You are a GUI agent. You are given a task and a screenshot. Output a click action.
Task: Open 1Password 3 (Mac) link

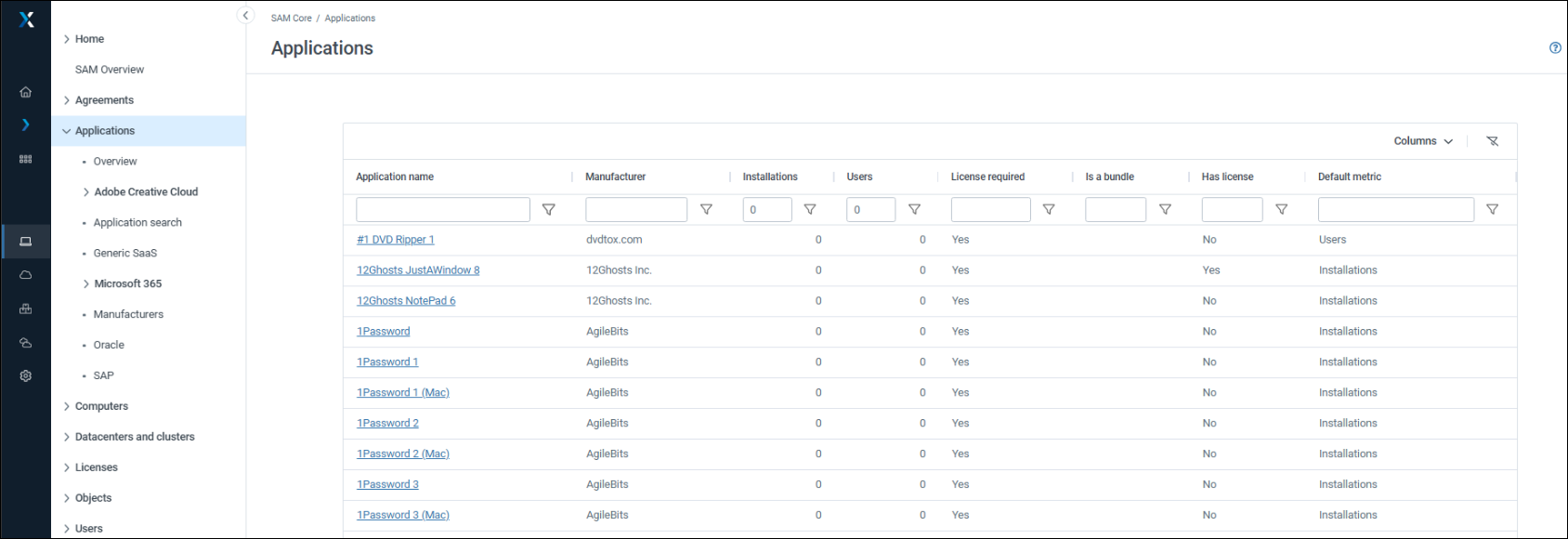click(x=403, y=516)
